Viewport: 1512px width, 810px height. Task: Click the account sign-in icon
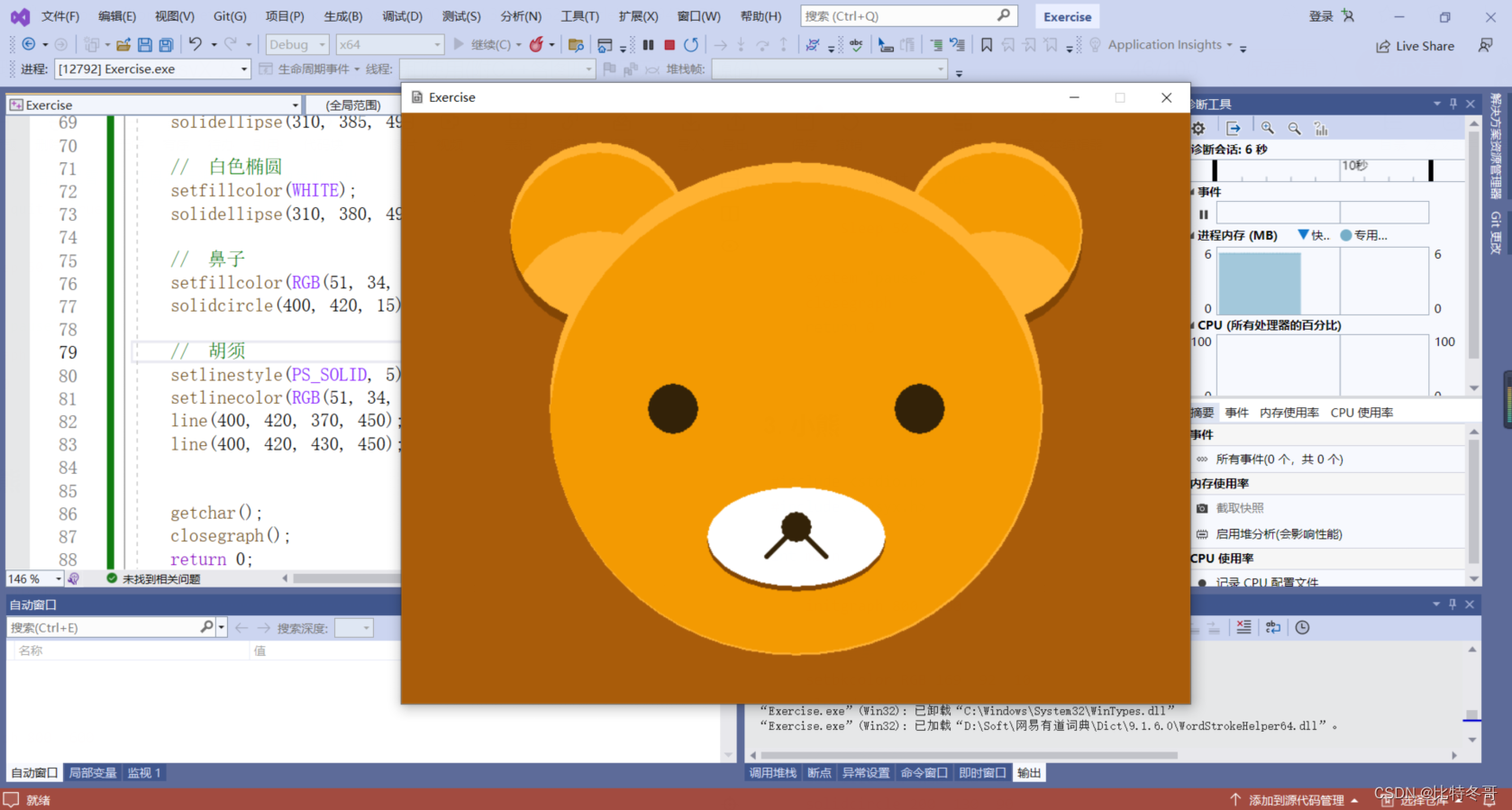point(1348,15)
